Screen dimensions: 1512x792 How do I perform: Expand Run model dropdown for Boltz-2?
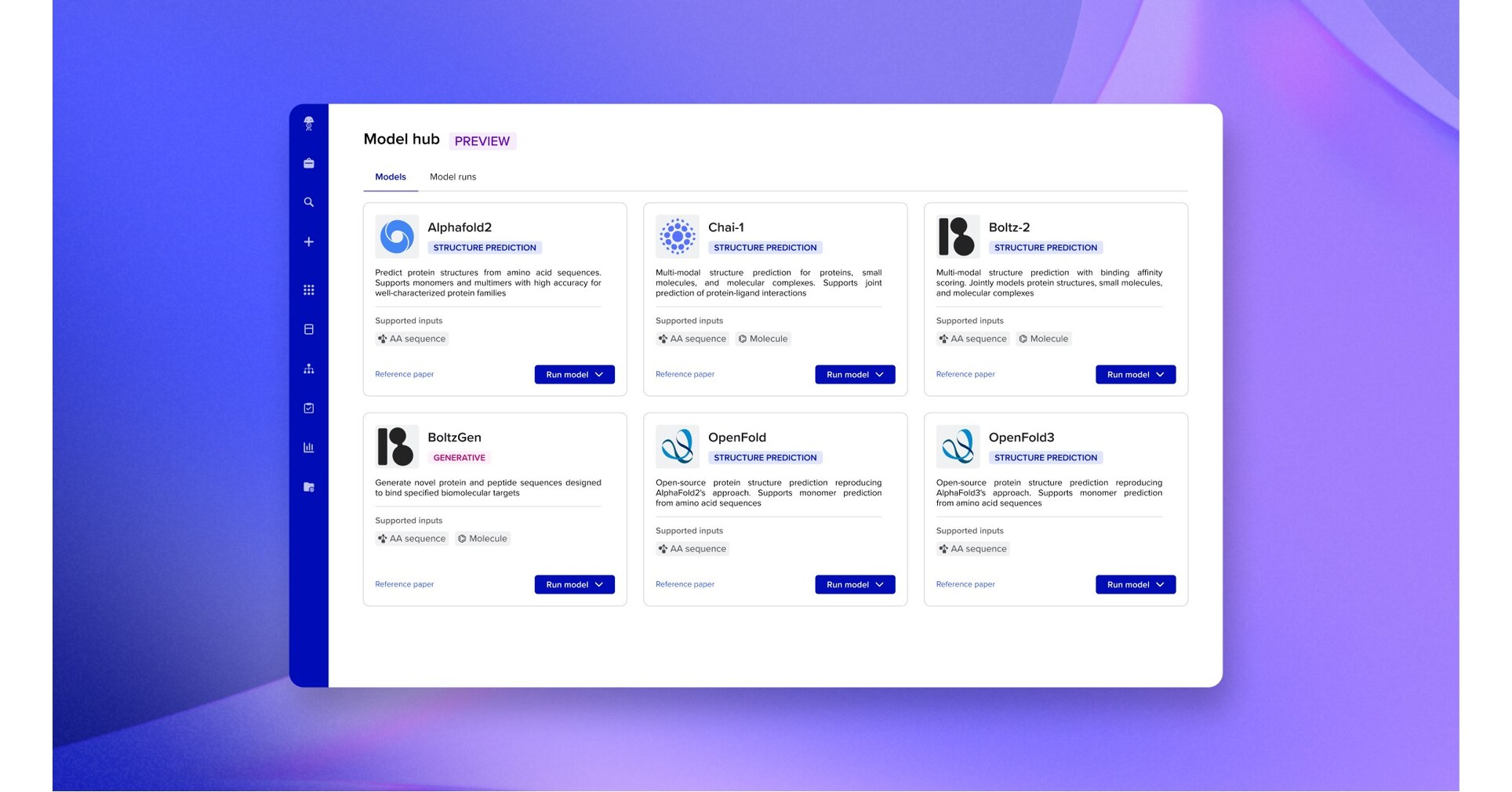click(1136, 375)
